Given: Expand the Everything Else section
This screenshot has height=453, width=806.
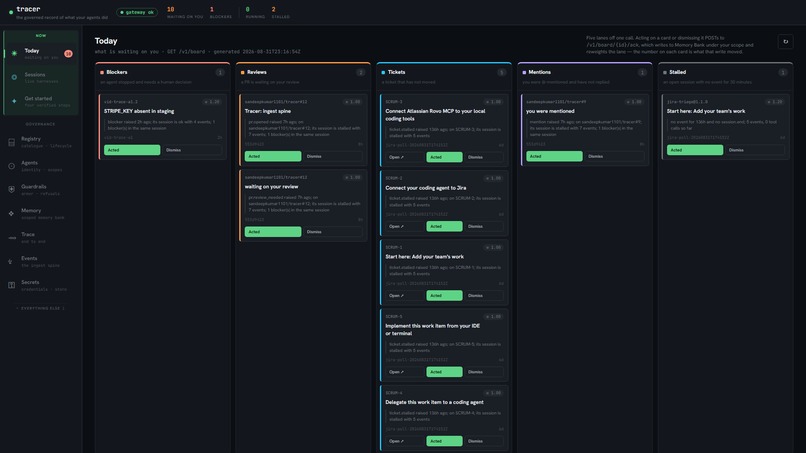Looking at the screenshot, I should [x=41, y=308].
